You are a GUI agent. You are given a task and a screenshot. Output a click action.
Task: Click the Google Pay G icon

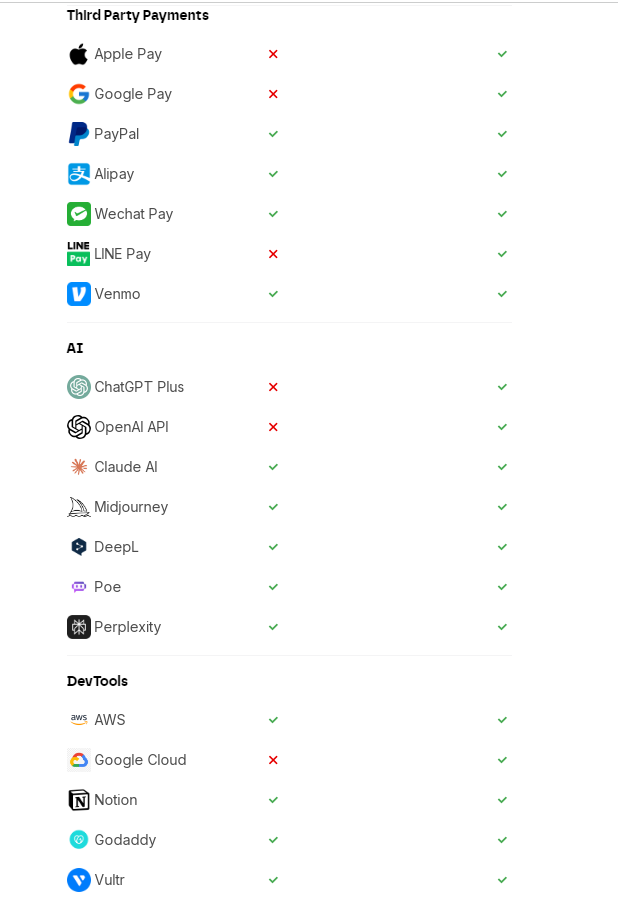click(78, 94)
